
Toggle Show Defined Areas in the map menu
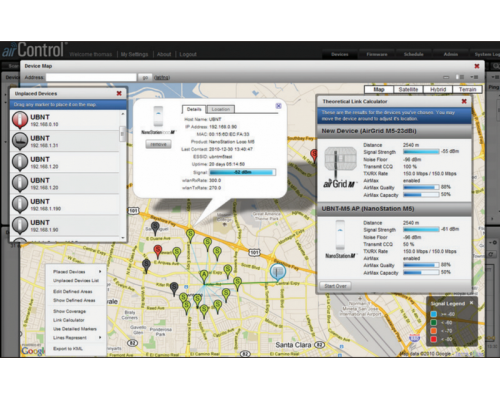pos(74,300)
